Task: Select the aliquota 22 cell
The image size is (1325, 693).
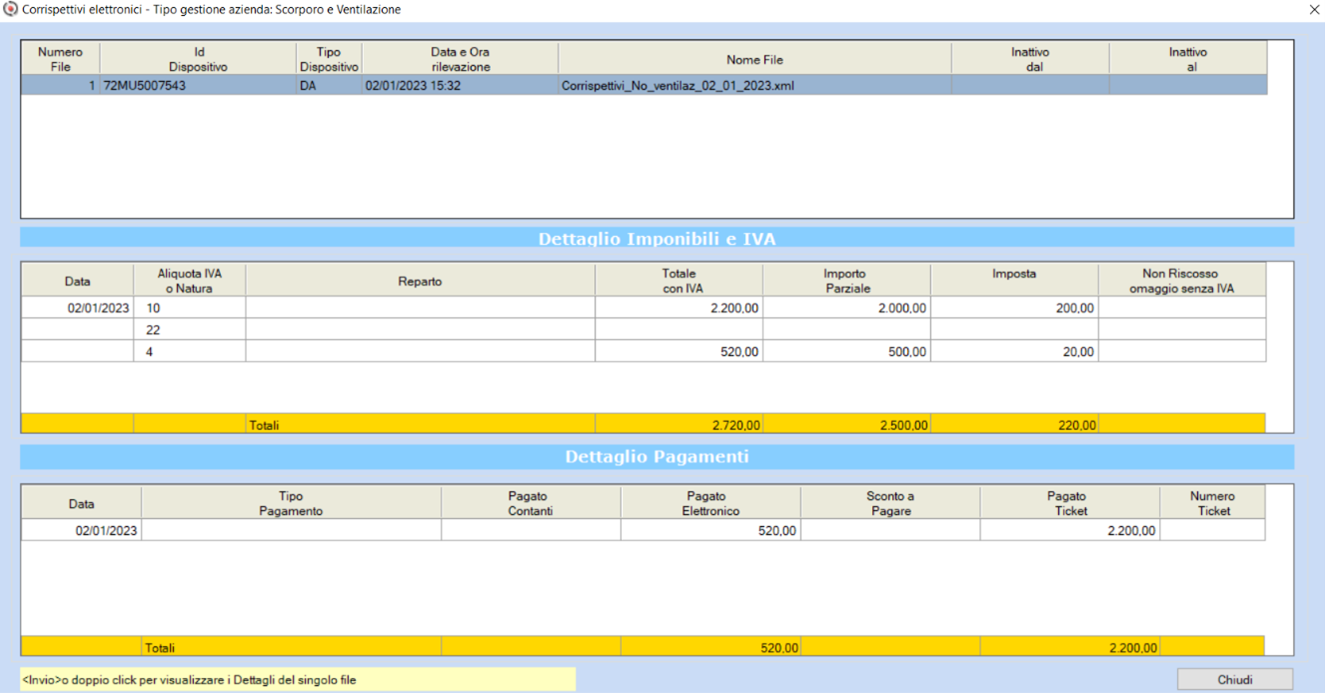Action: click(189, 330)
